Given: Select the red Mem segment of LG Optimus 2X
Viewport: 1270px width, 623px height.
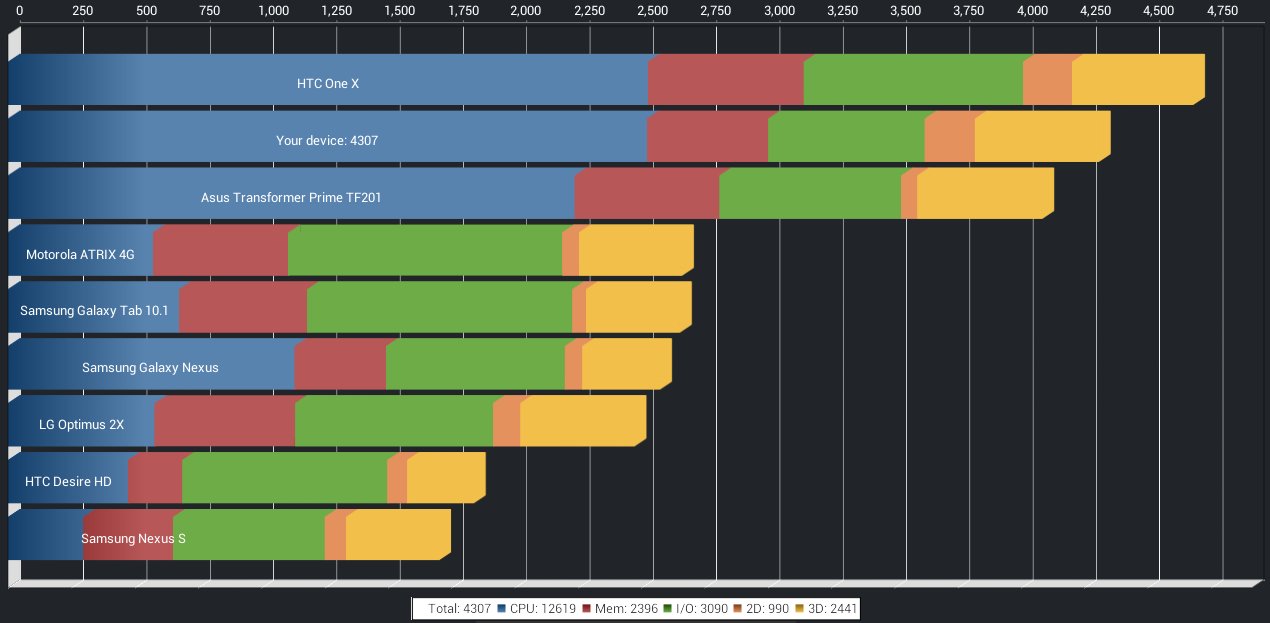Looking at the screenshot, I should [x=224, y=421].
